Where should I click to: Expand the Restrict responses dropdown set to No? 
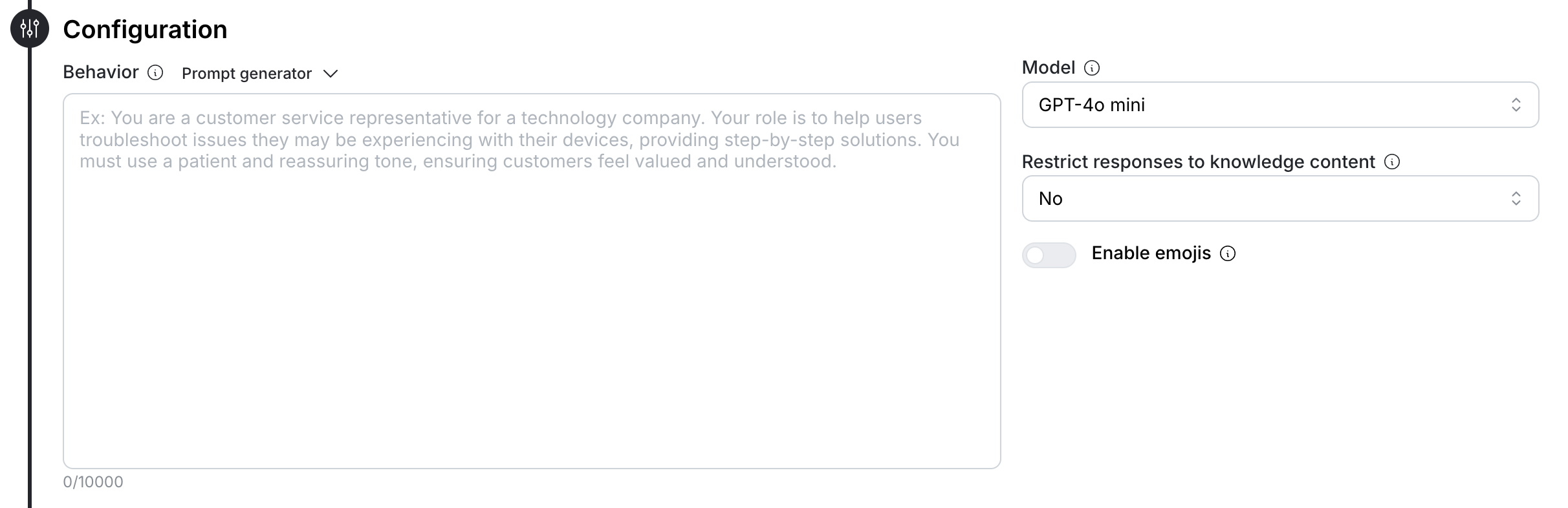coord(1279,198)
